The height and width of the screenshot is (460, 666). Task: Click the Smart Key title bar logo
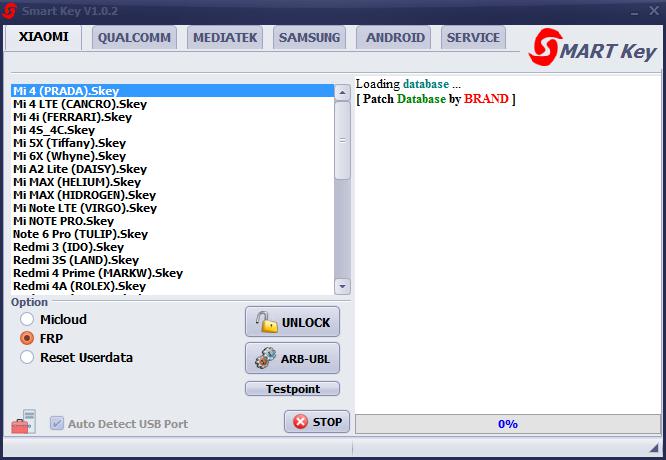pos(9,11)
